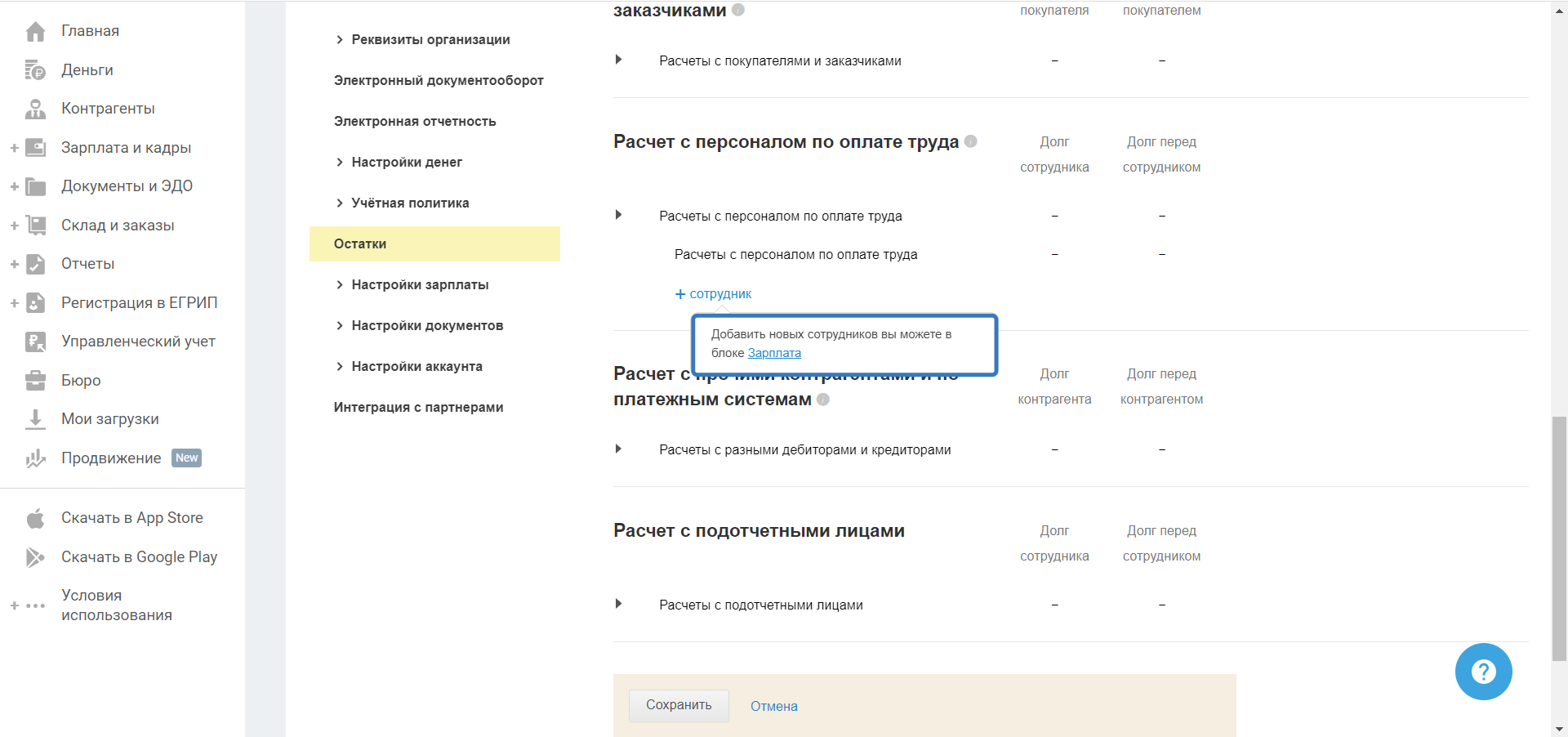Expand the Зарплата и кадры sidebar section

tap(15, 148)
